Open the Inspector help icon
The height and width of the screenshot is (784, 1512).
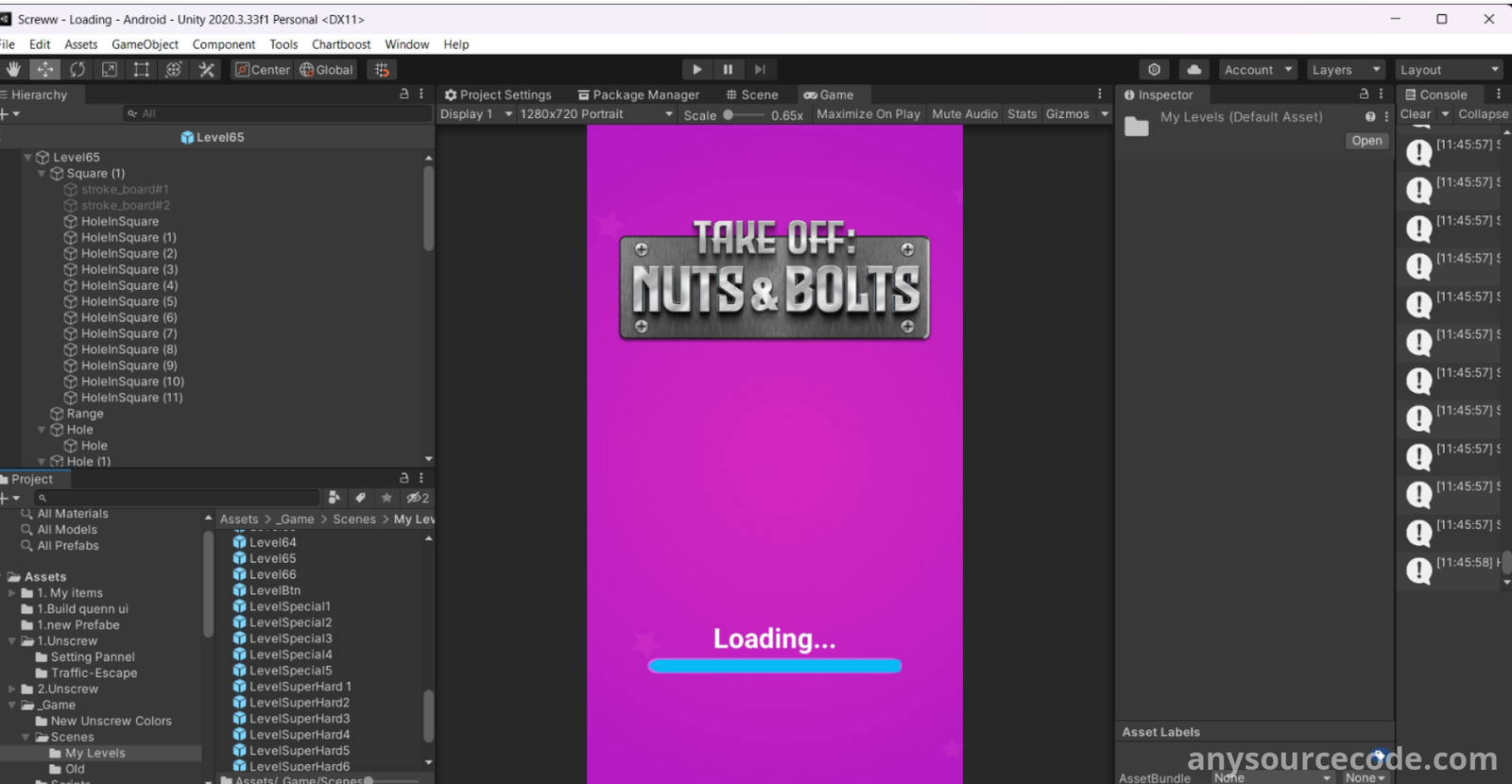[x=1370, y=116]
